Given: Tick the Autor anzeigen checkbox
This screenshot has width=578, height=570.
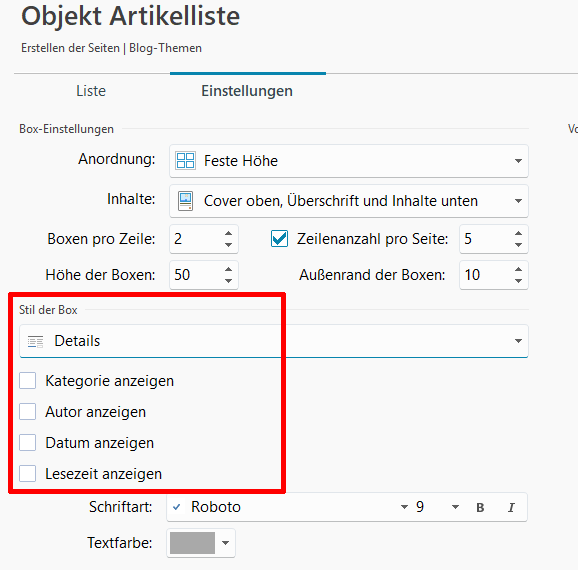Looking at the screenshot, I should click(28, 411).
